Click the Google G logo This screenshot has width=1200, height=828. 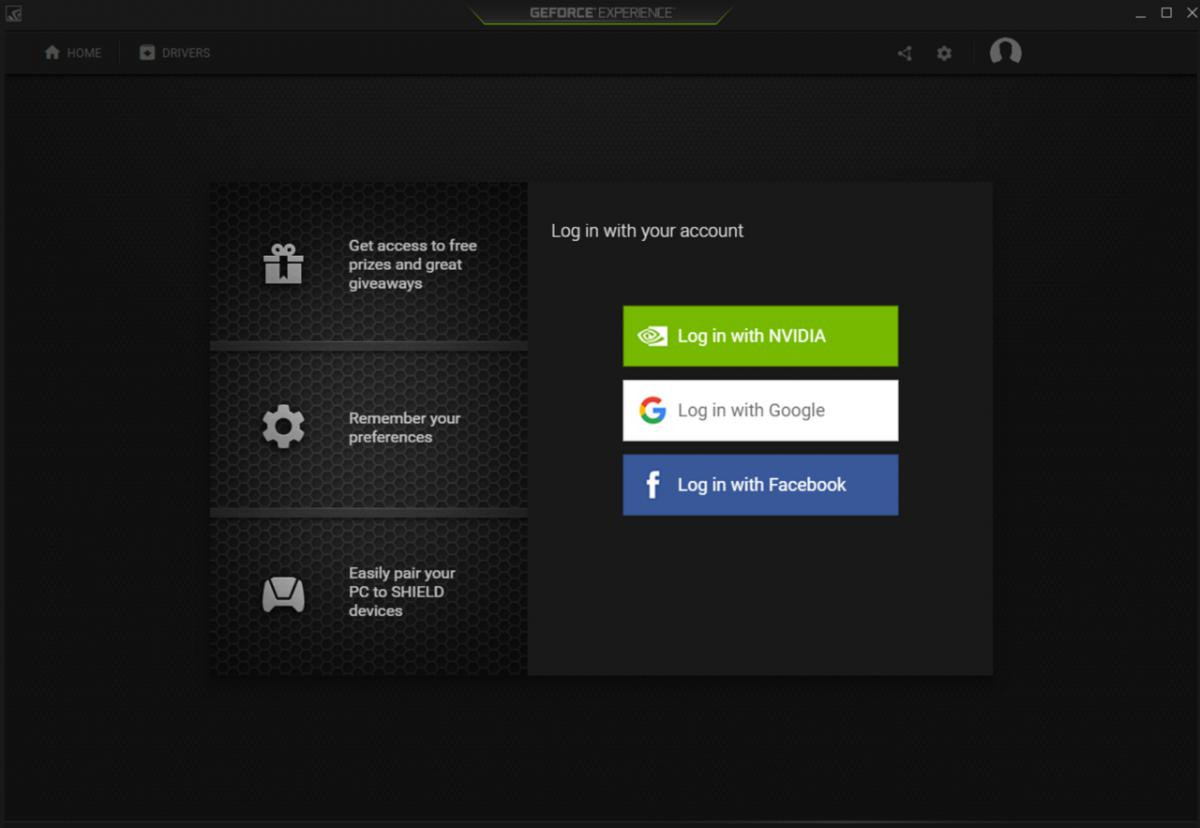pyautogui.click(x=652, y=410)
